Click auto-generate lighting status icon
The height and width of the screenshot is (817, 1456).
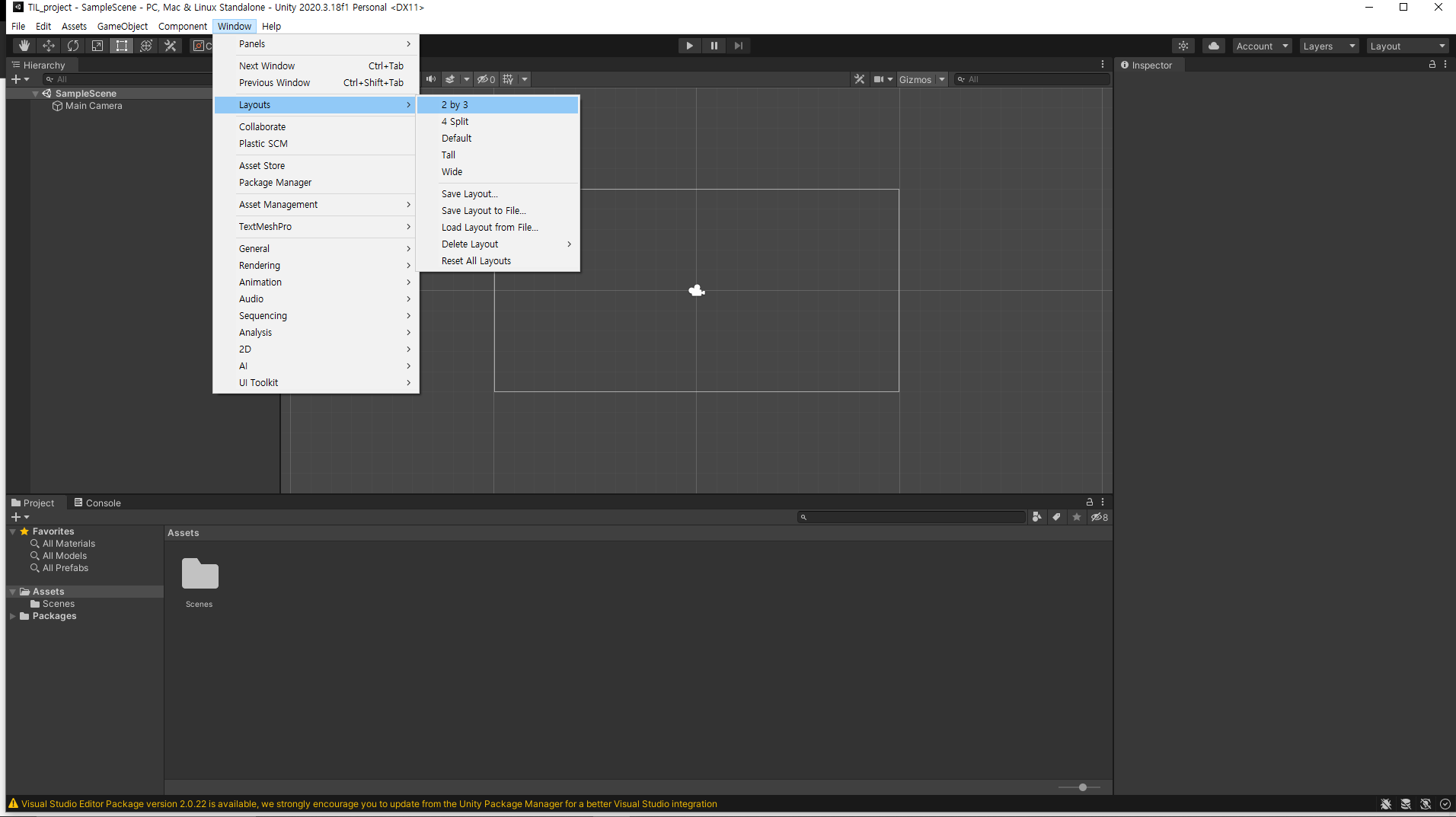(x=1426, y=804)
